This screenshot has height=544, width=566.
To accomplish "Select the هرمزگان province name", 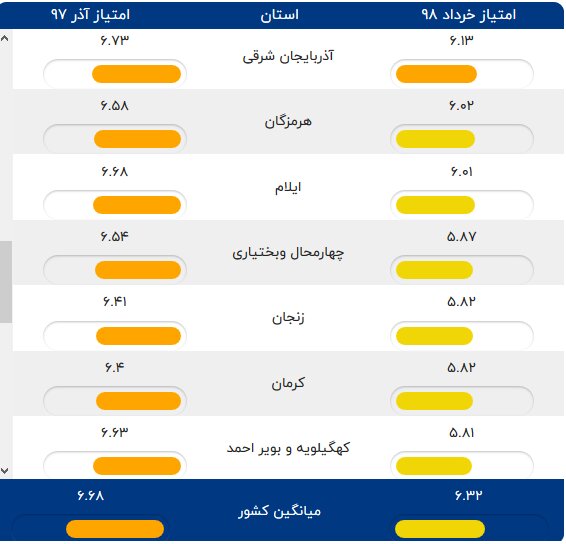I will (288, 122).
